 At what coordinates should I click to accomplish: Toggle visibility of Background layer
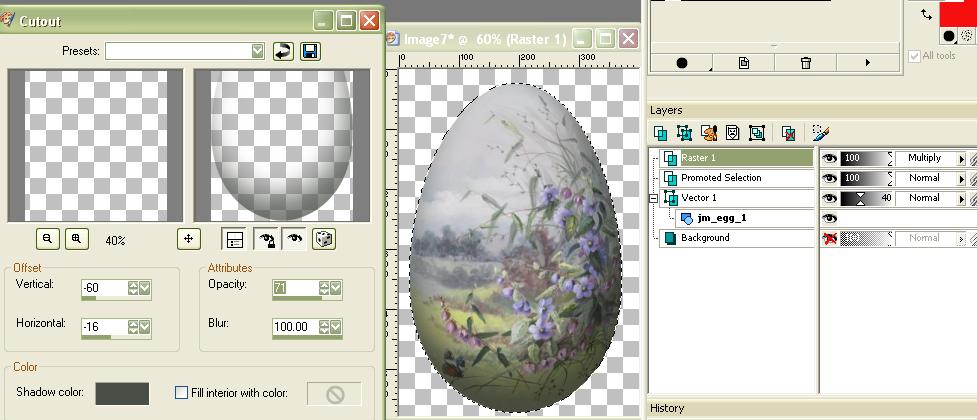point(829,238)
